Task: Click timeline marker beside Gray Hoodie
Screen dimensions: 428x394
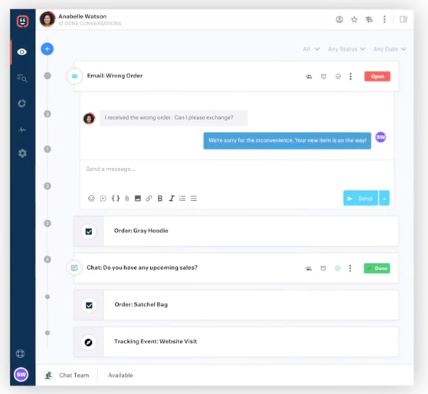Action: click(x=47, y=223)
